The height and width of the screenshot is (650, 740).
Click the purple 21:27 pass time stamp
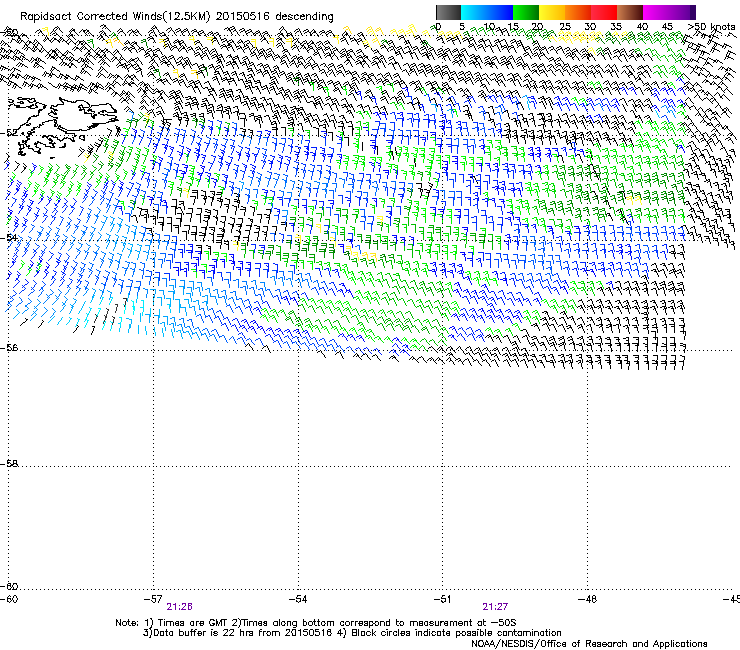point(495,607)
